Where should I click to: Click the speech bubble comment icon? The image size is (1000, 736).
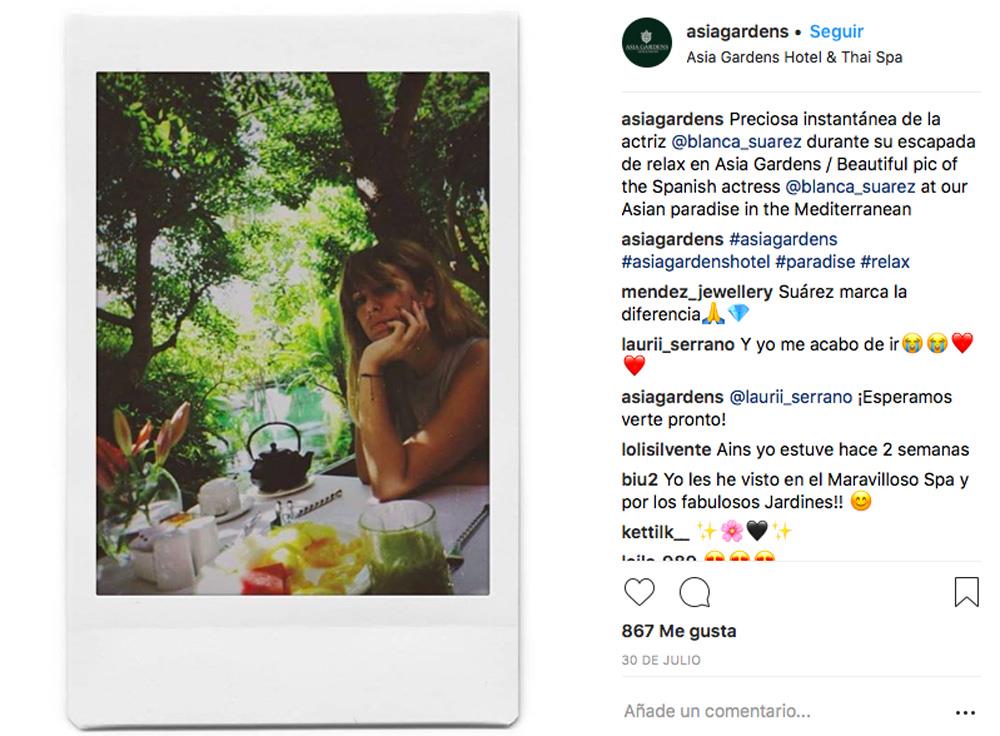[x=694, y=592]
